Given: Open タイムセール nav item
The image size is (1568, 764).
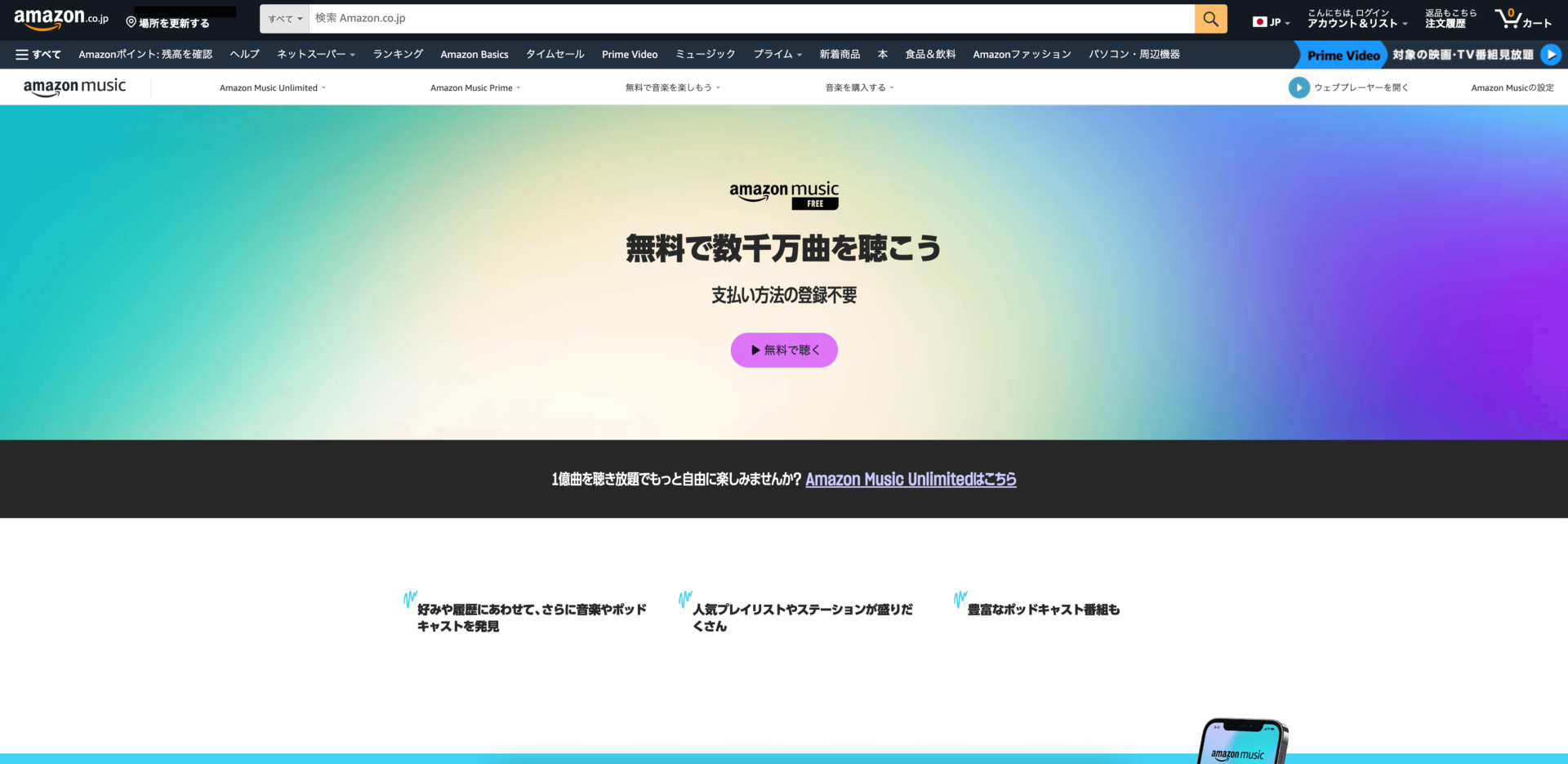Looking at the screenshot, I should pyautogui.click(x=555, y=55).
